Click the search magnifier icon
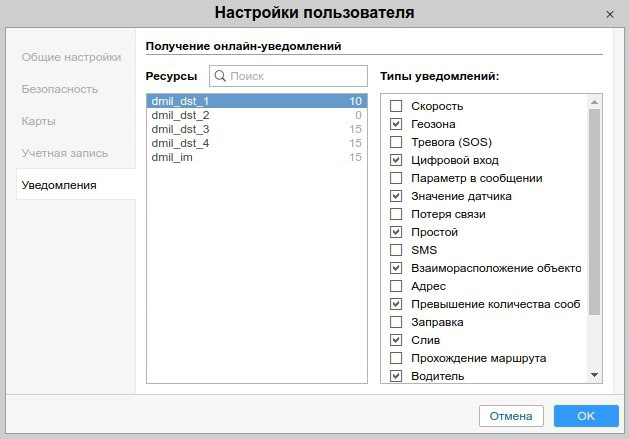 tap(220, 76)
